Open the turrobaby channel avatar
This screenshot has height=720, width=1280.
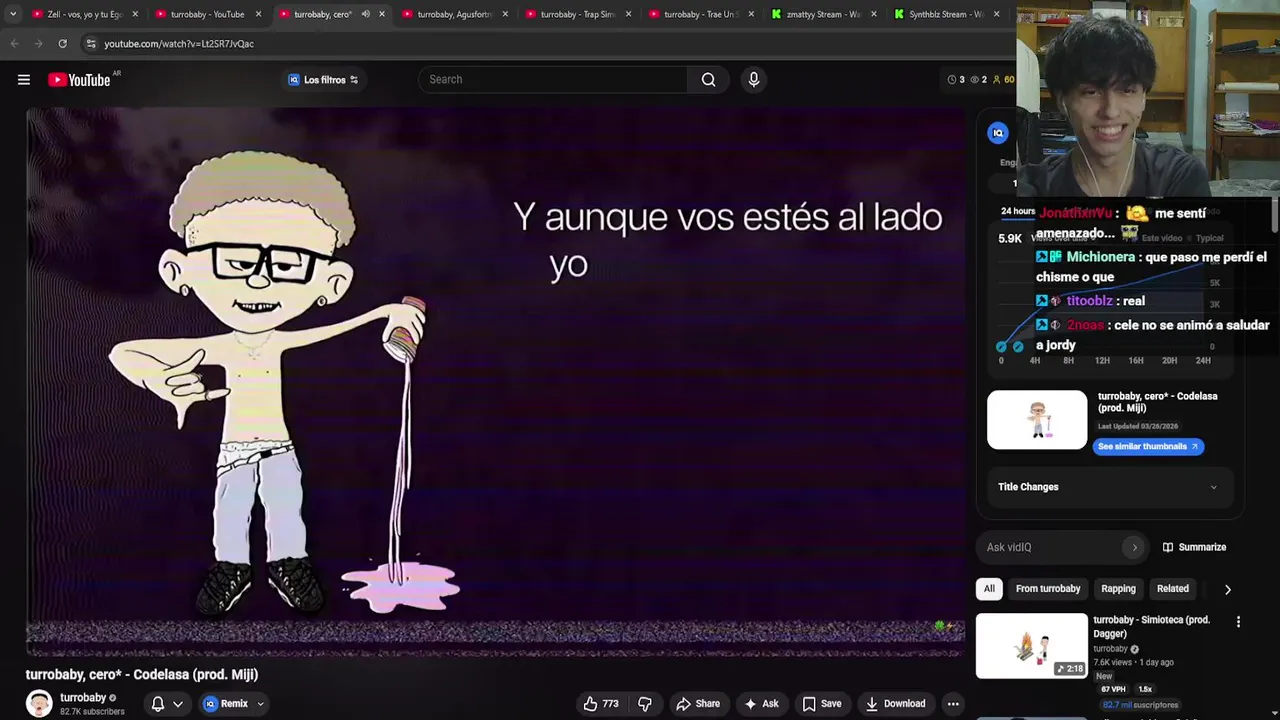39,704
